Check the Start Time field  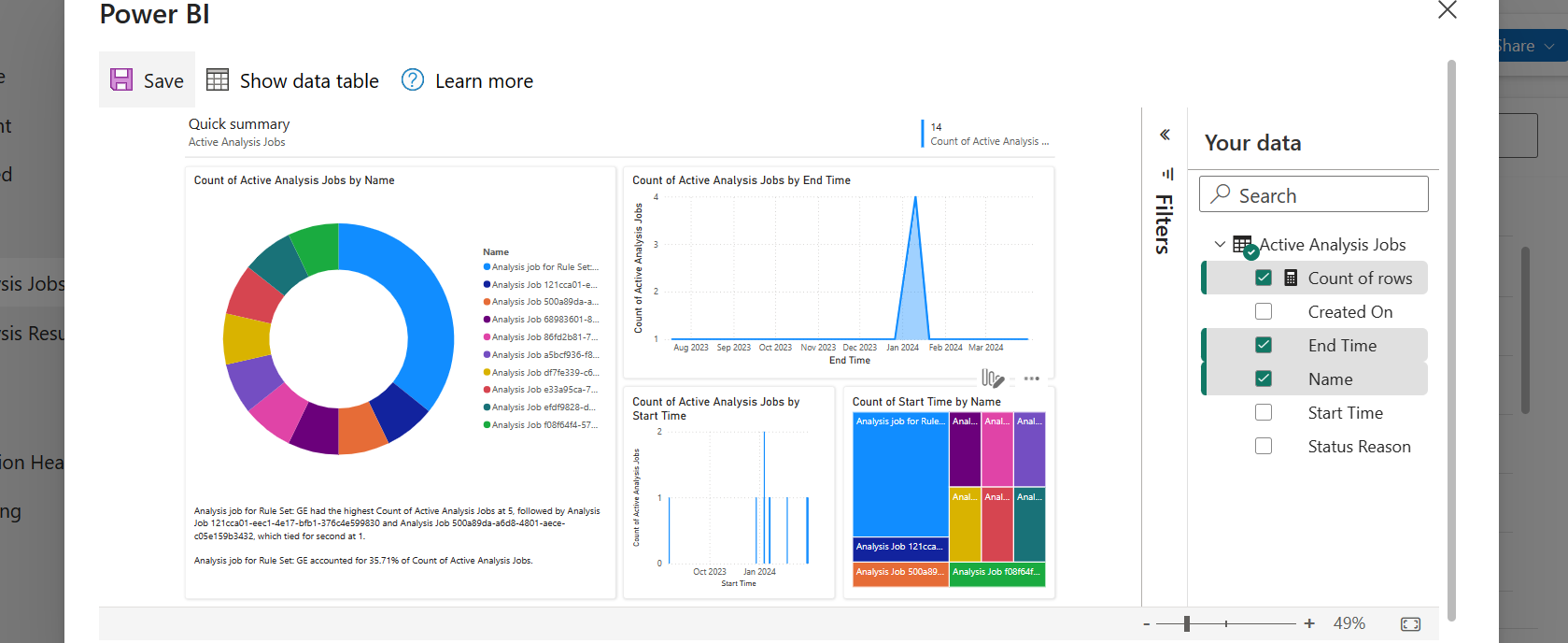pos(1264,413)
